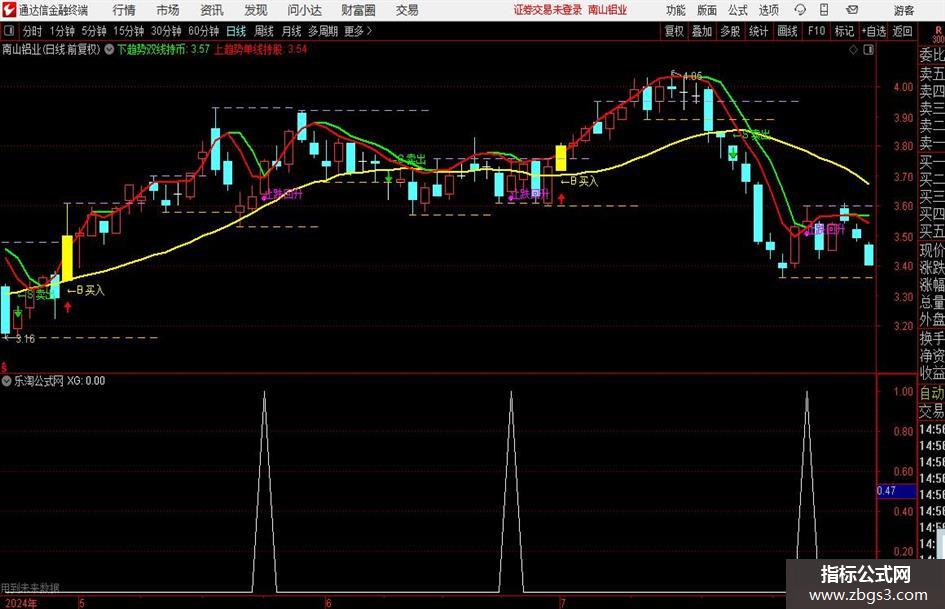This screenshot has width=945, height=609.
Task: Open the 问小达 menu
Action: tap(304, 10)
